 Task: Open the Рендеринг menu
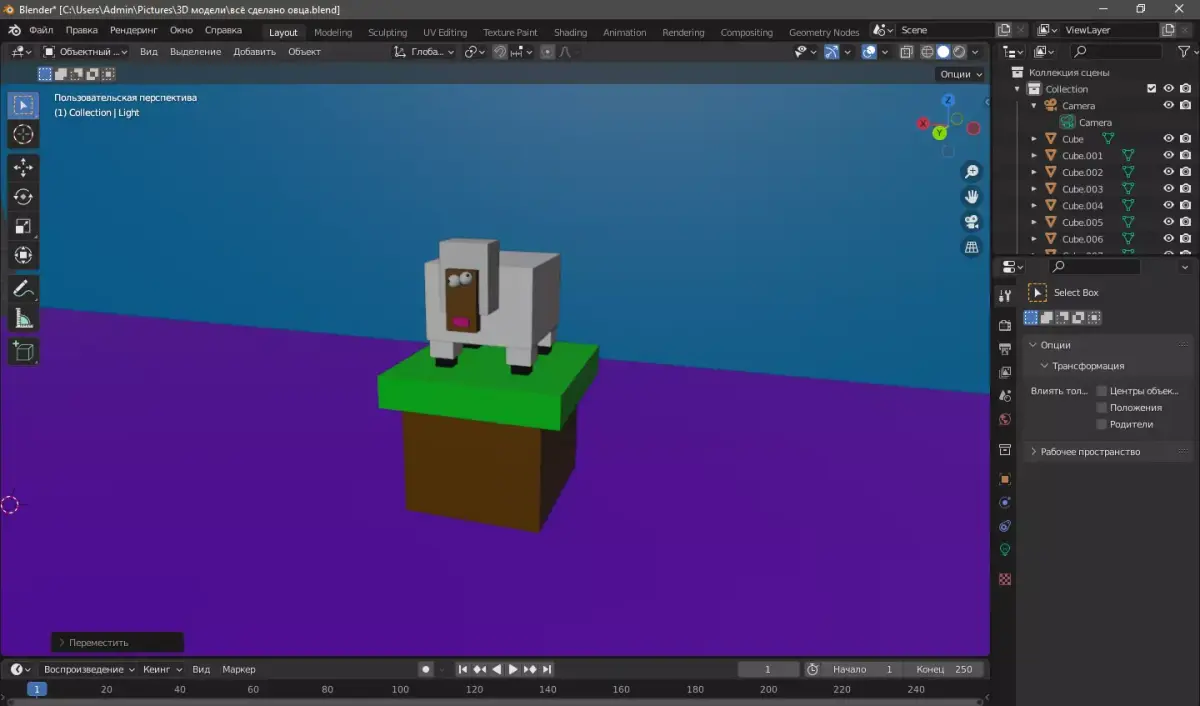[134, 31]
